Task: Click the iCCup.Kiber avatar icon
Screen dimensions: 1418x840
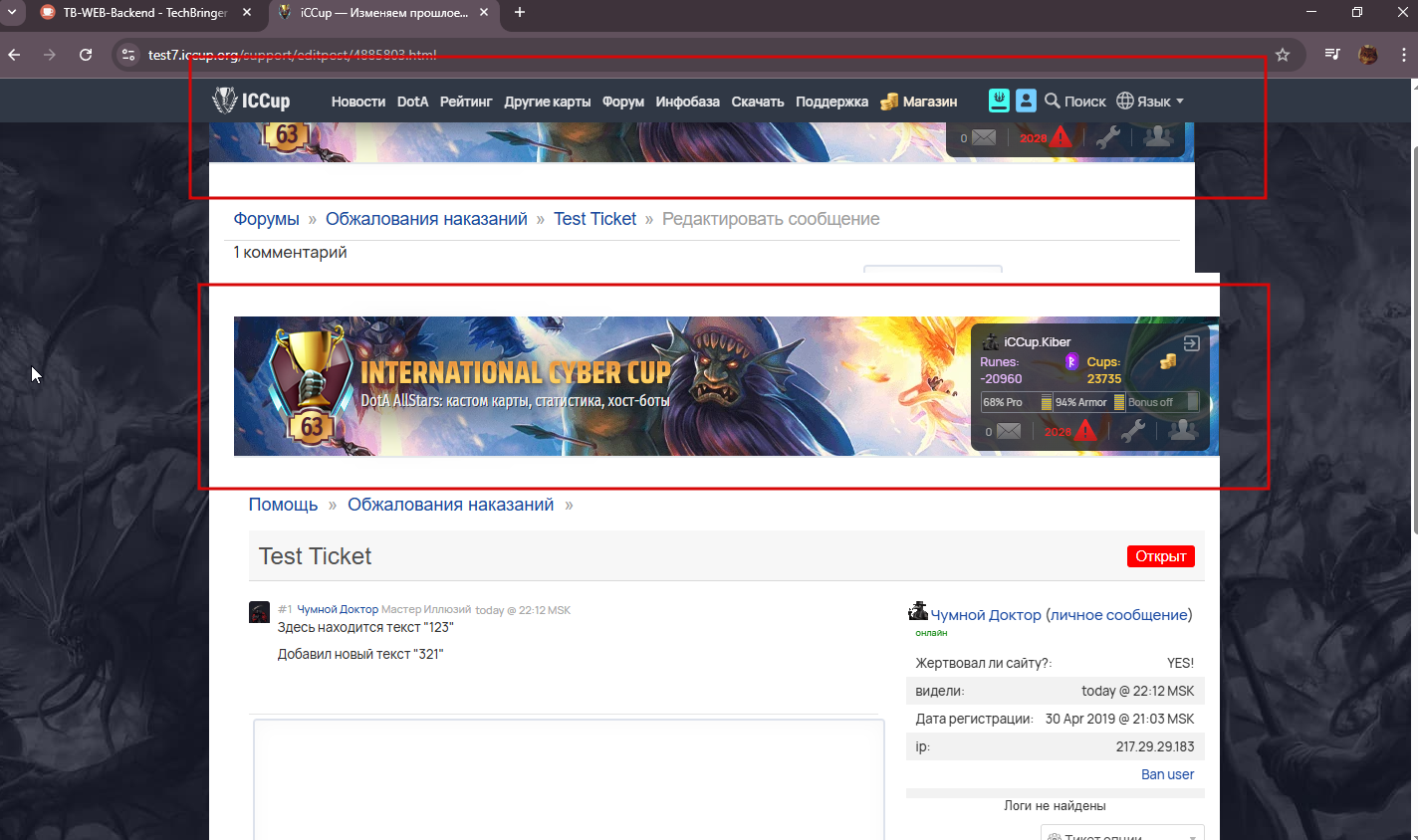Action: click(990, 341)
